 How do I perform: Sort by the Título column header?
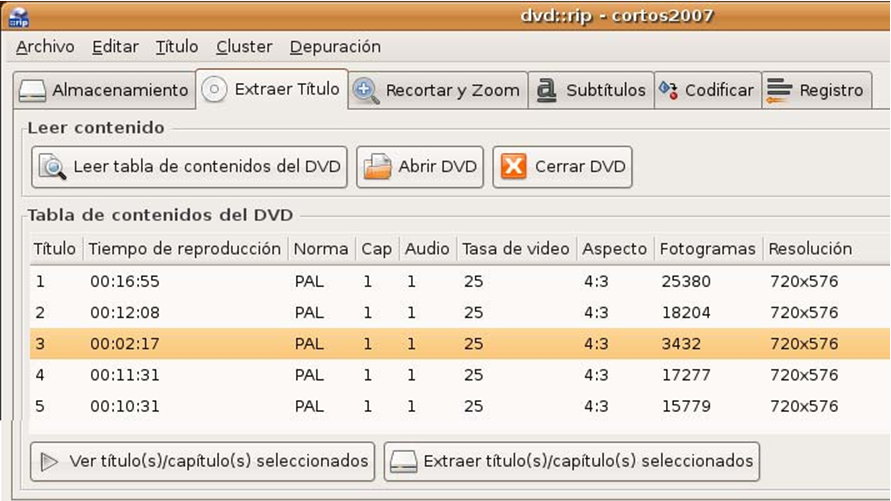(x=56, y=249)
